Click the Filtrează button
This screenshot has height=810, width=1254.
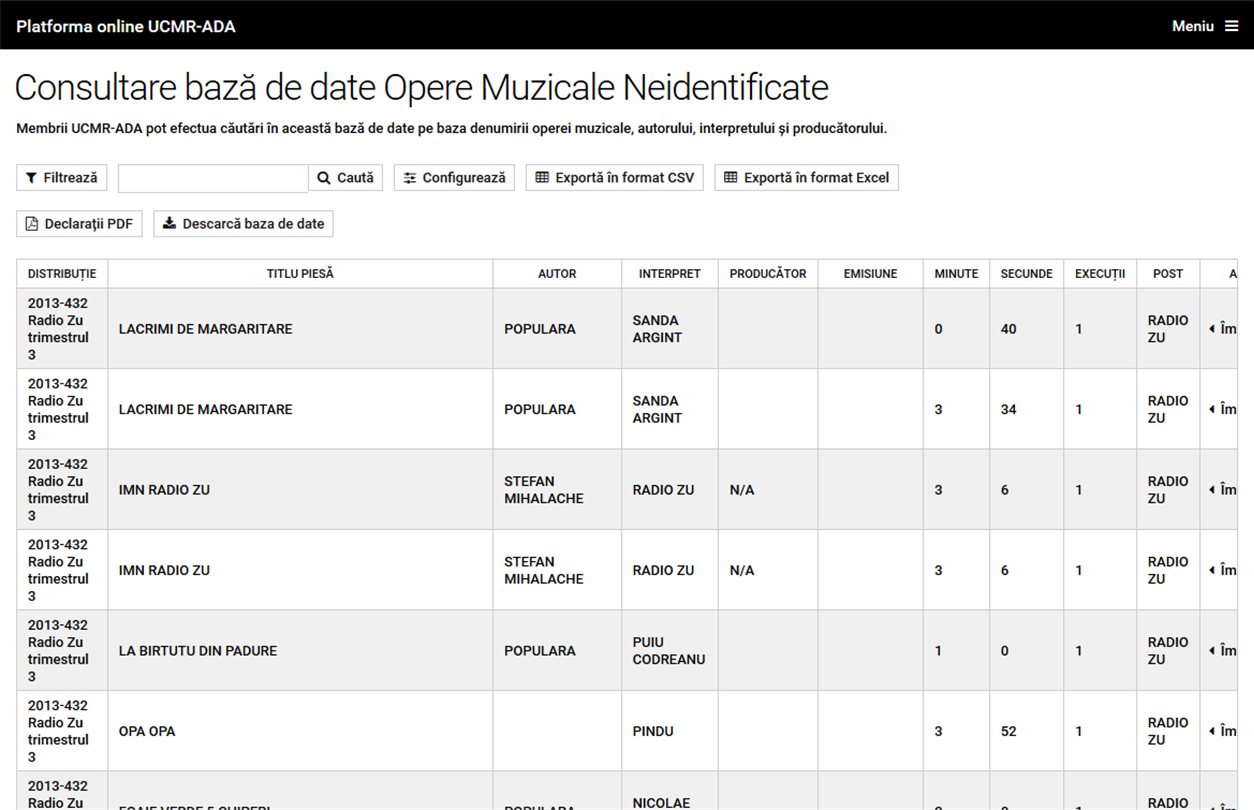[62, 177]
